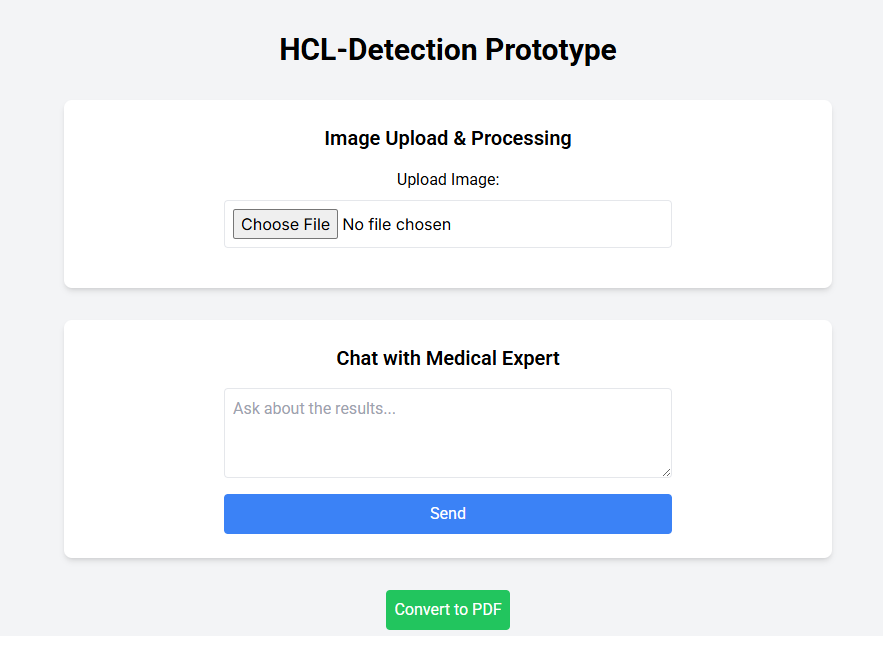Image resolution: width=885 pixels, height=648 pixels.
Task: Select the 'HCL-Detection Prototype' page title
Action: [x=447, y=50]
